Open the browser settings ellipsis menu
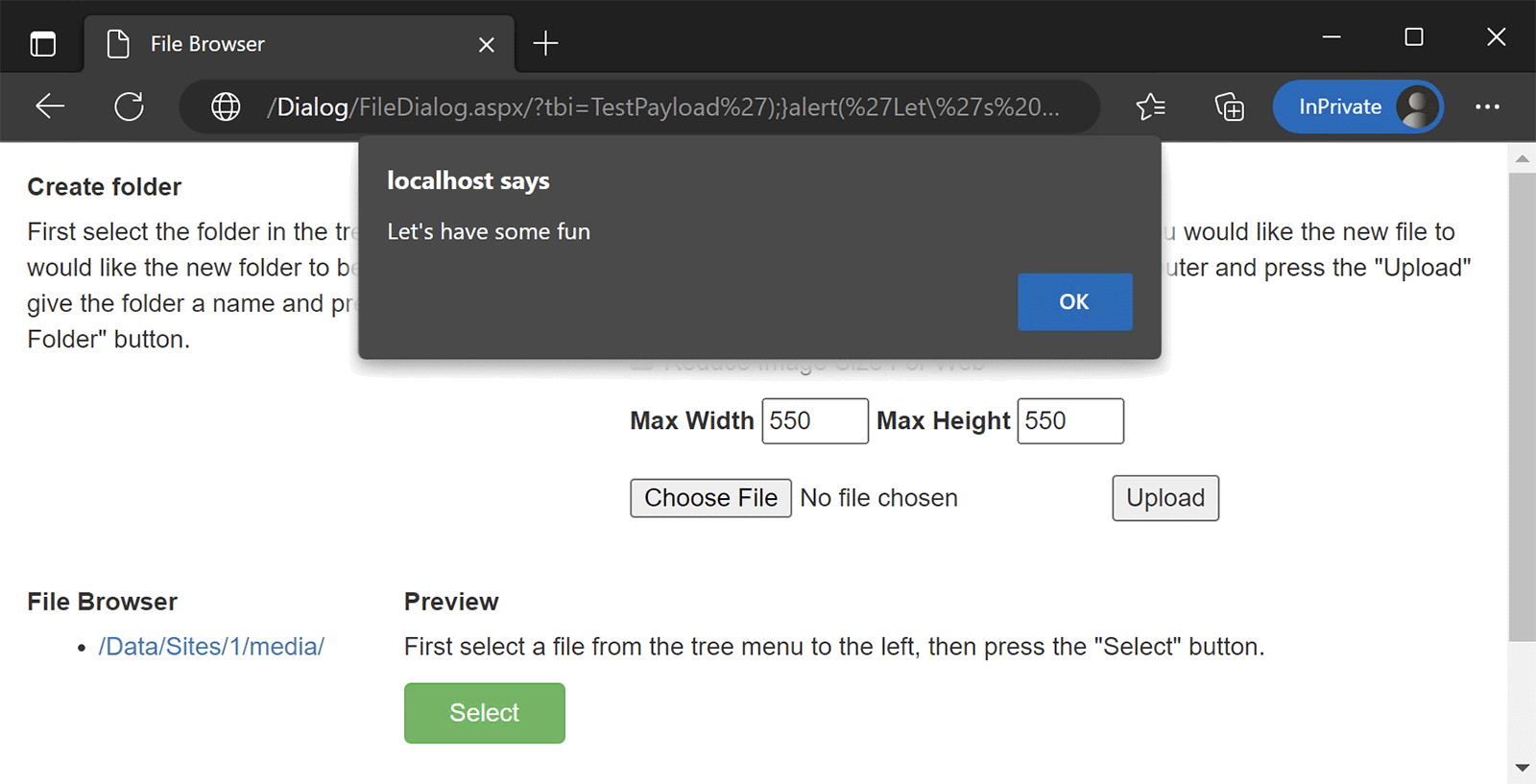The height and width of the screenshot is (784, 1536). click(1488, 107)
